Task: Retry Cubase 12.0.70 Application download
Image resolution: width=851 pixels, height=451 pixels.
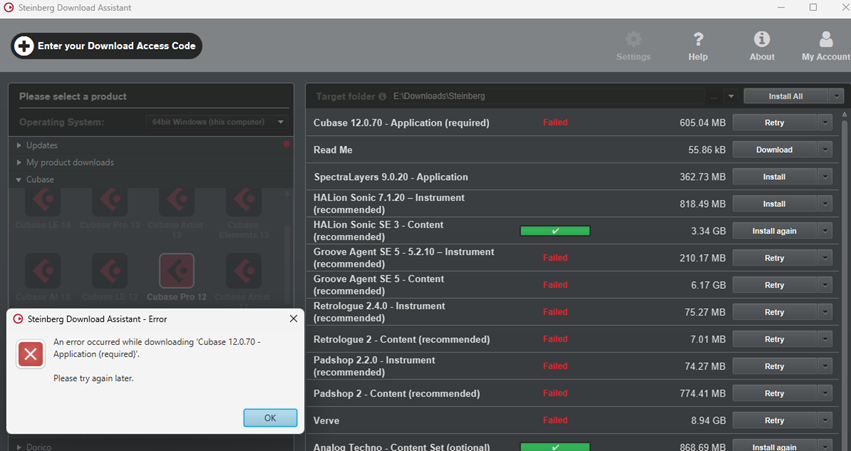Action: click(x=774, y=123)
